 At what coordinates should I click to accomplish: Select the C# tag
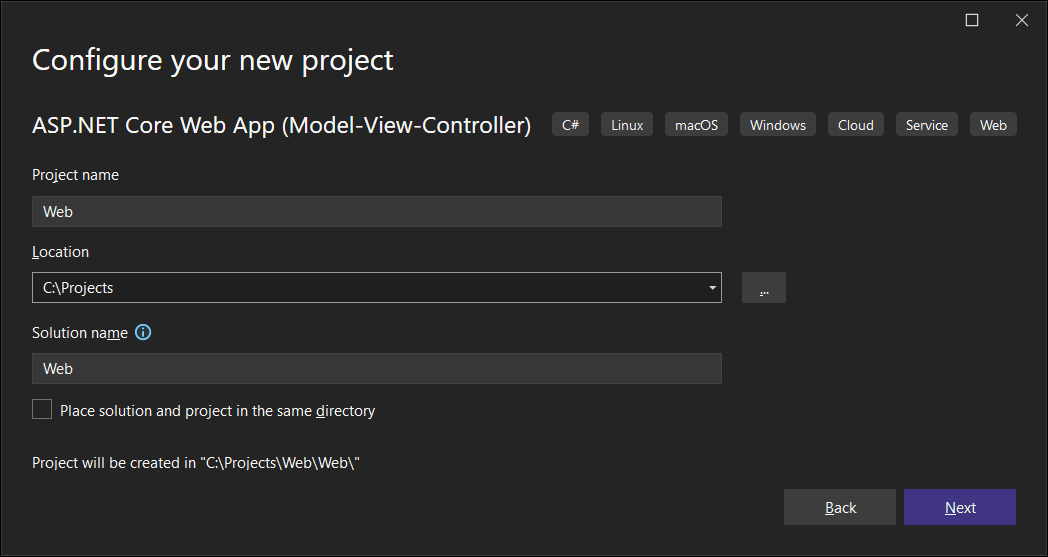click(x=570, y=125)
